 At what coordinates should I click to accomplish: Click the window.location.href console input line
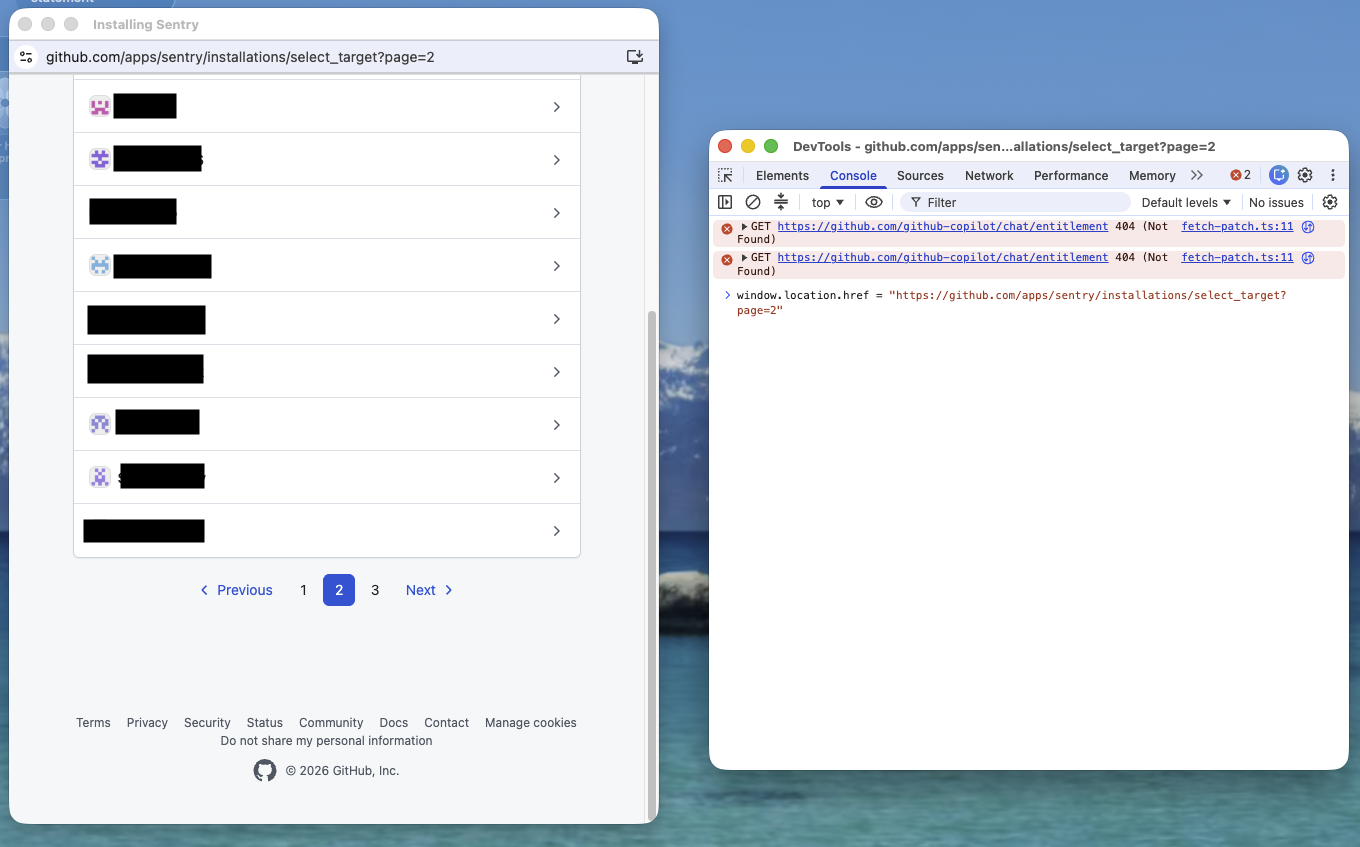(1011, 302)
